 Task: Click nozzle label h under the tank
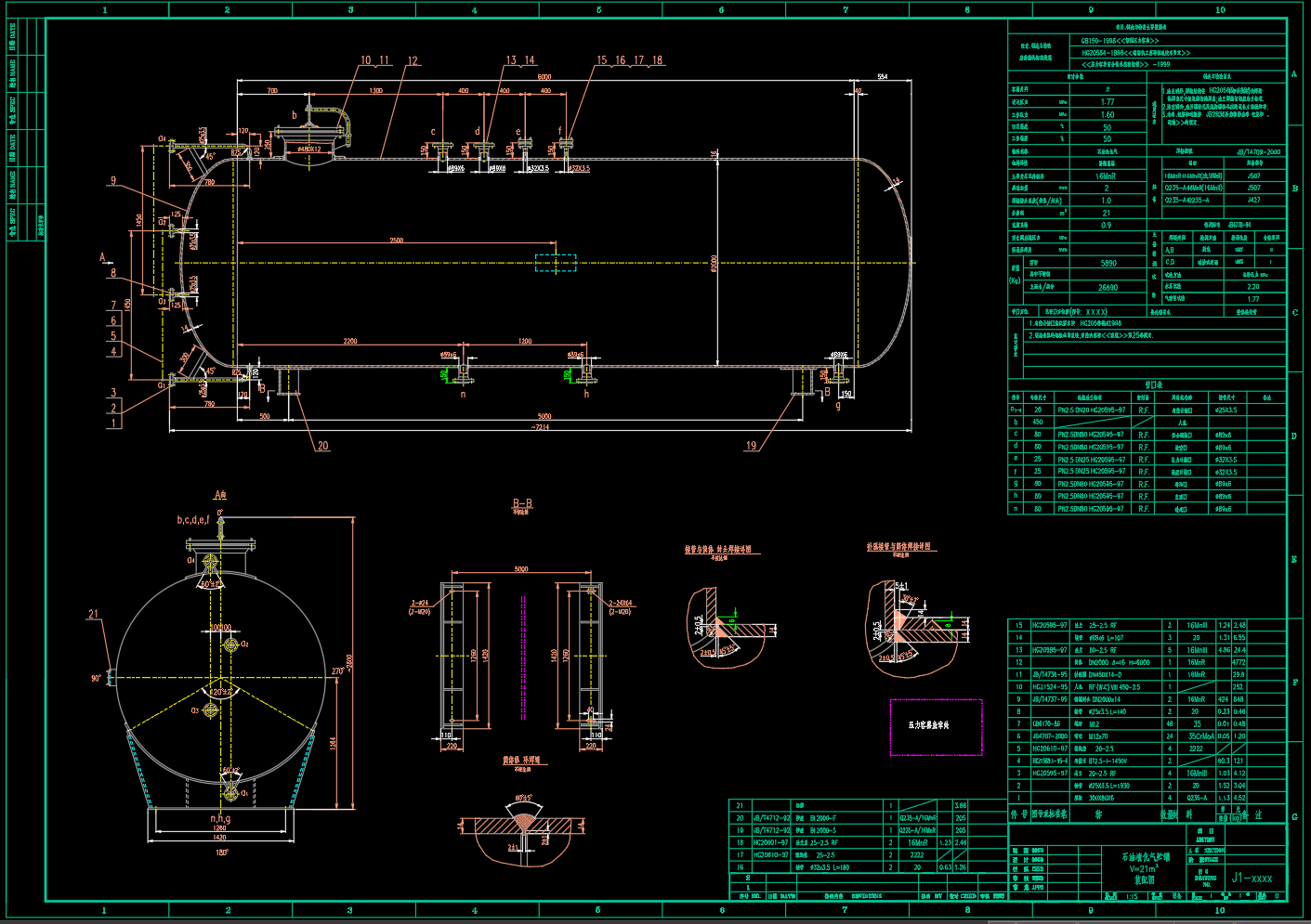pyautogui.click(x=586, y=394)
